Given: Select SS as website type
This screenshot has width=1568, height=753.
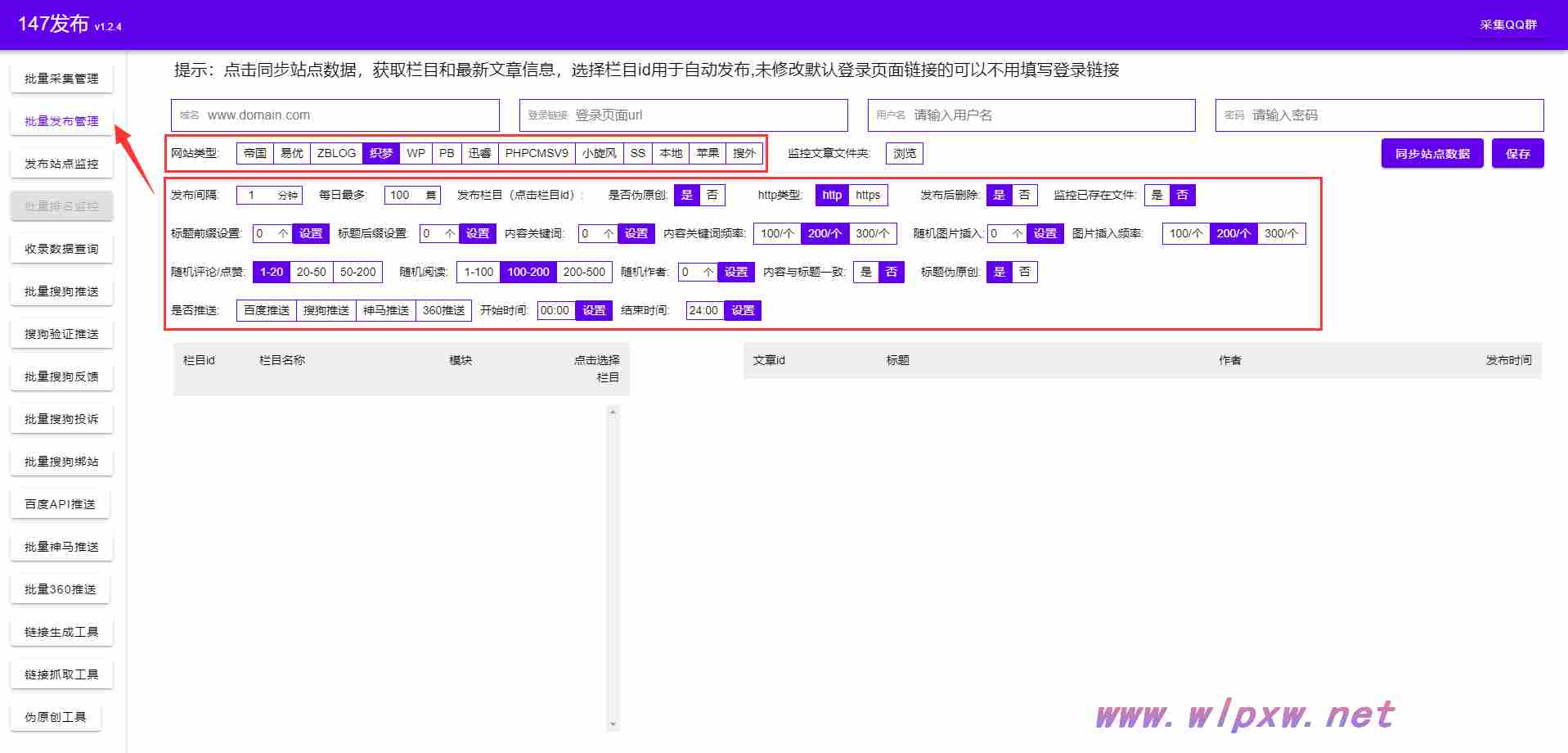Looking at the screenshot, I should [x=638, y=153].
